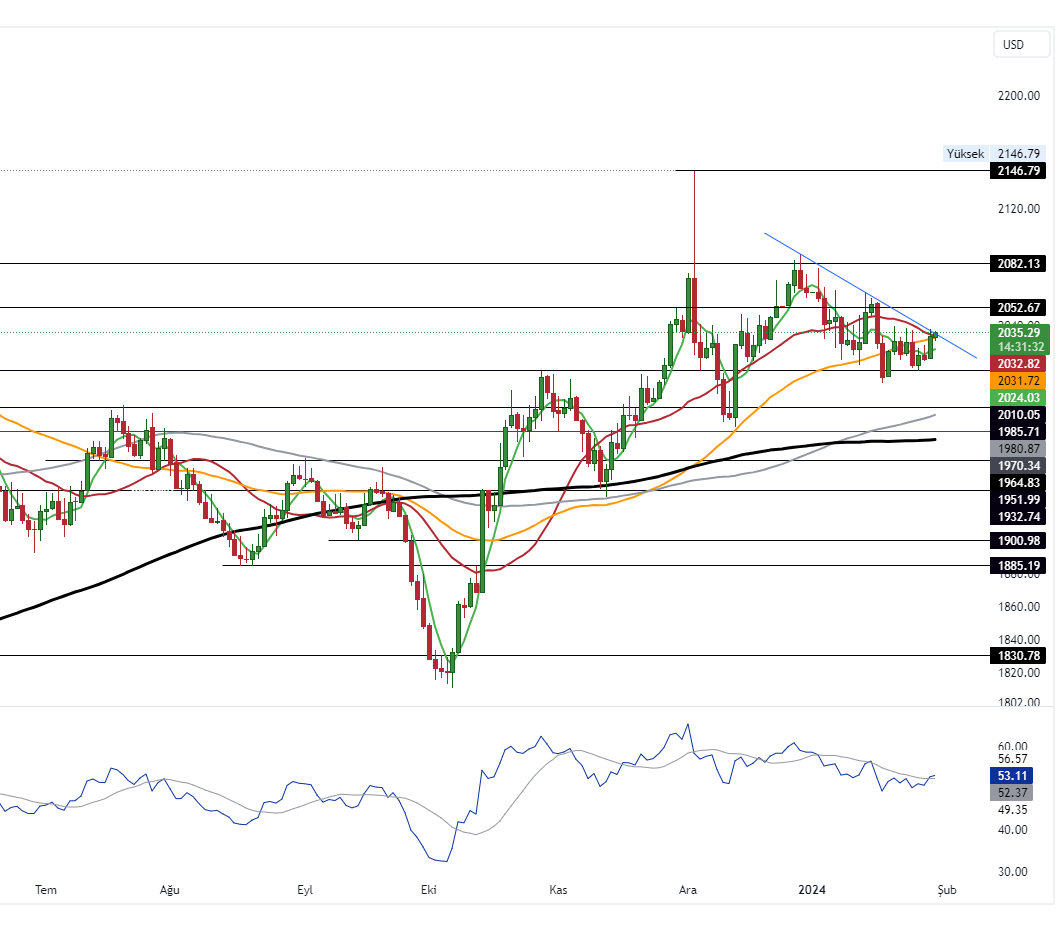Screen dimensions: 1064x939
Task: Click the red 2032.82 moving average label
Action: coord(1018,363)
